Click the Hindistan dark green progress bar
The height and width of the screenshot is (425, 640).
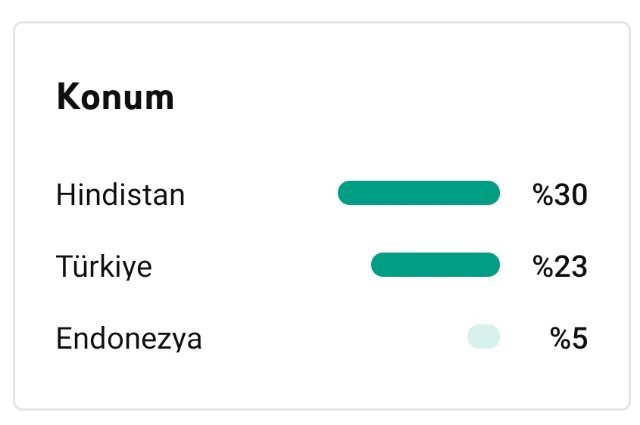click(419, 193)
